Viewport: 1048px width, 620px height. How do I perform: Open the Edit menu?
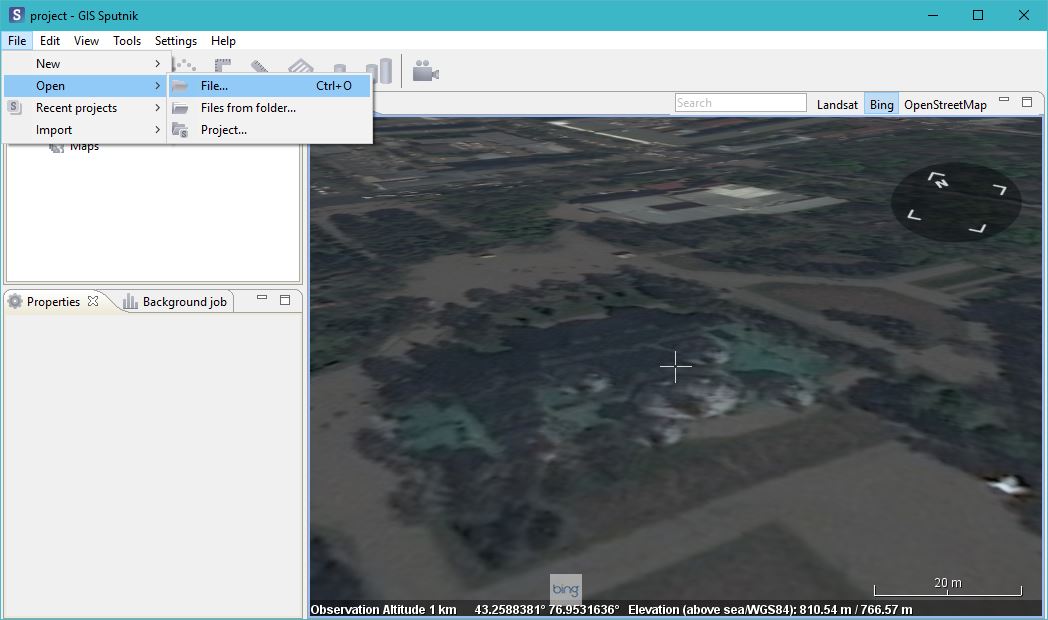49,41
